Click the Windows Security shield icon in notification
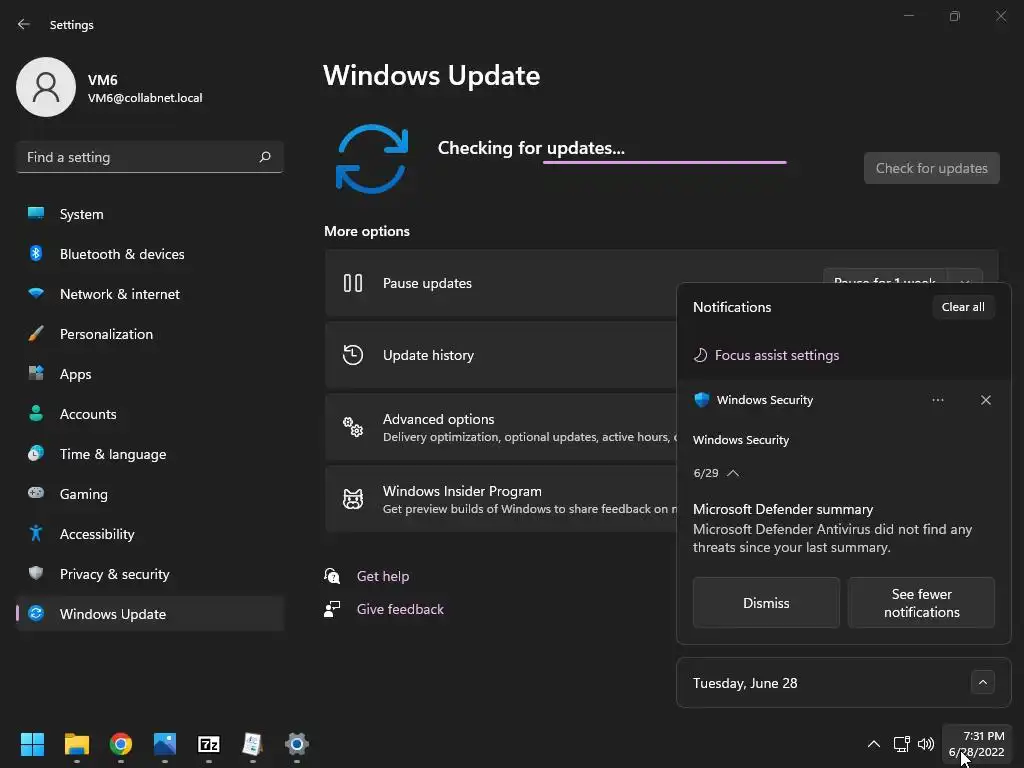Screen dimensions: 1024x768 point(701,400)
